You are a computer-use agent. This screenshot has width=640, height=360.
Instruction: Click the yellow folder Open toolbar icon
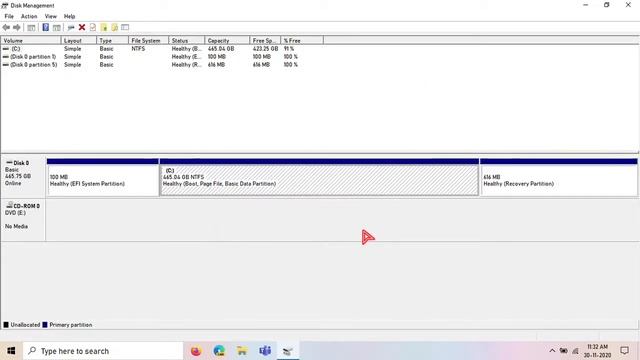pos(104,27)
